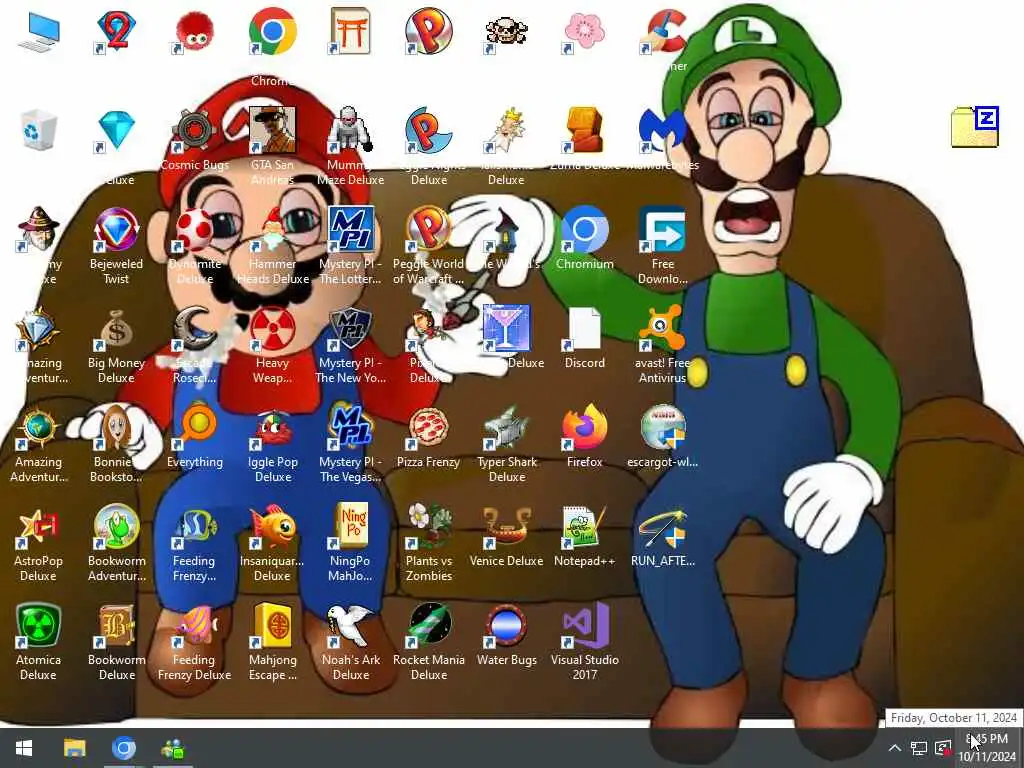1024x768 pixels.
Task: Select Bonnie's Bookstore shortcut
Action: (x=116, y=428)
